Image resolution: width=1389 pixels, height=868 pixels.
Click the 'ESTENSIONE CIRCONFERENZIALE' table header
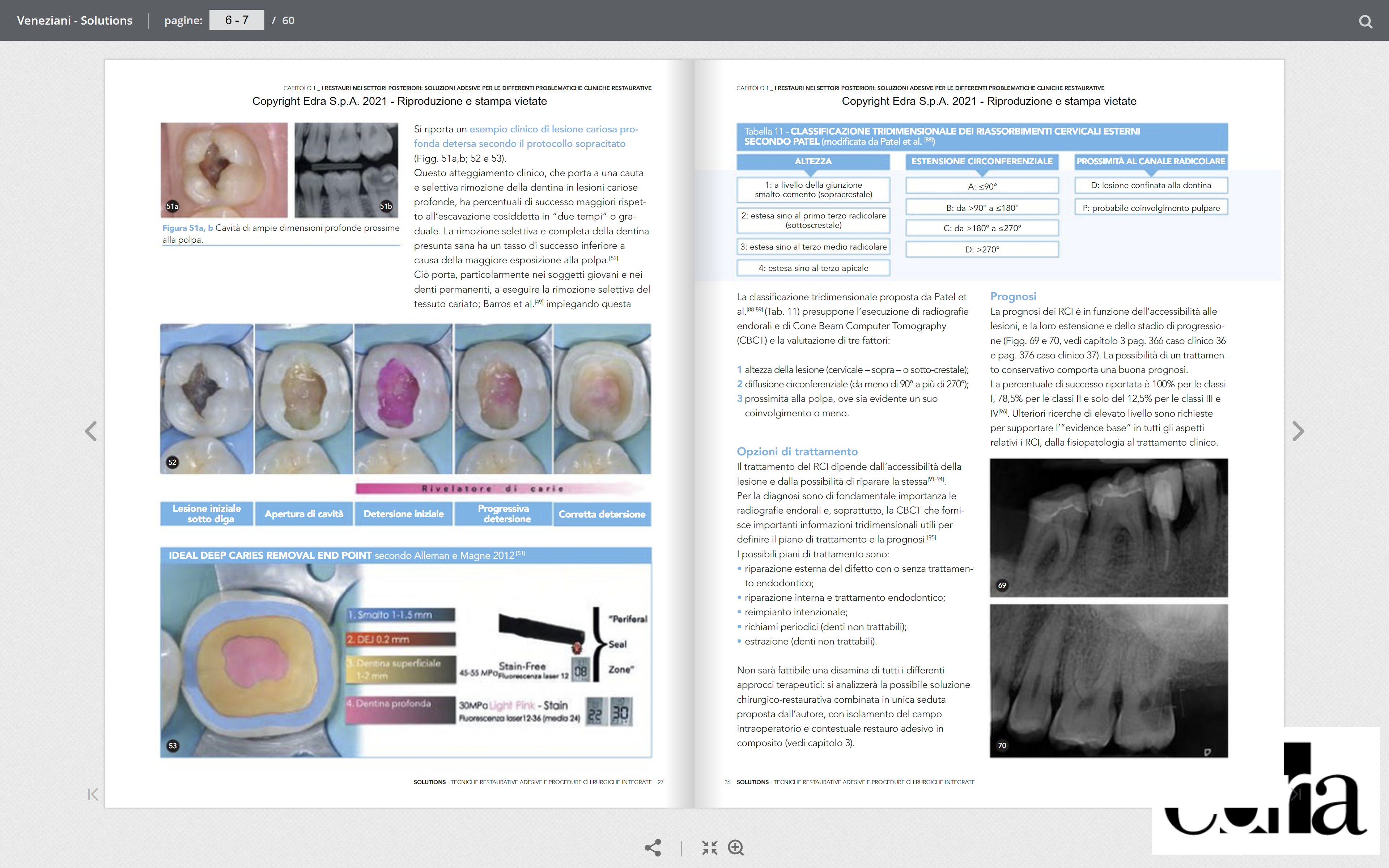(982, 161)
